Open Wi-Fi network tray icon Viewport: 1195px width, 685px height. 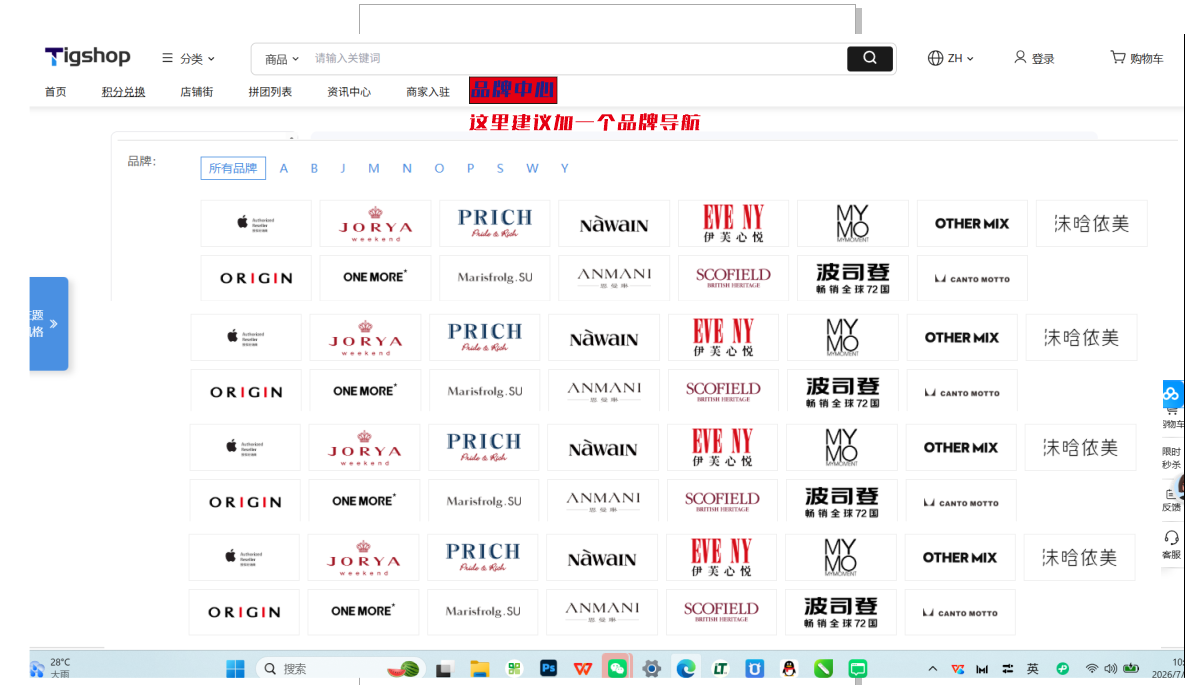click(x=1091, y=669)
